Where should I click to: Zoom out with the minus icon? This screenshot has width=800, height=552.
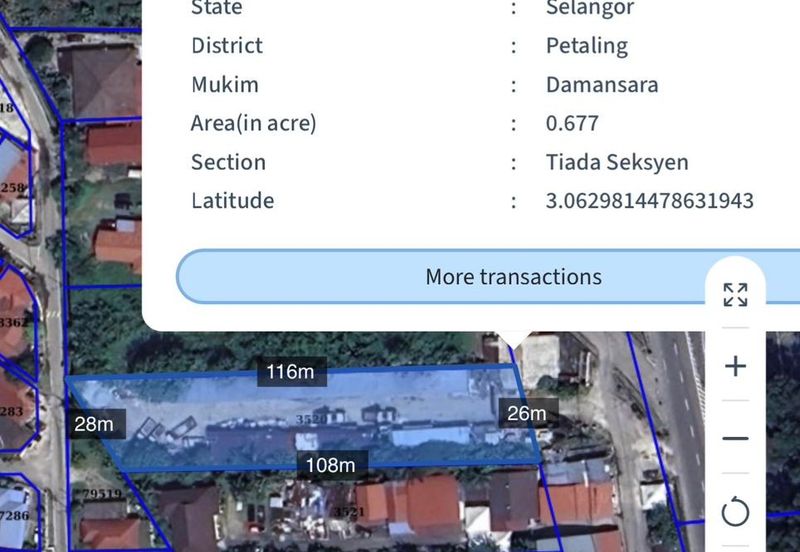click(735, 438)
